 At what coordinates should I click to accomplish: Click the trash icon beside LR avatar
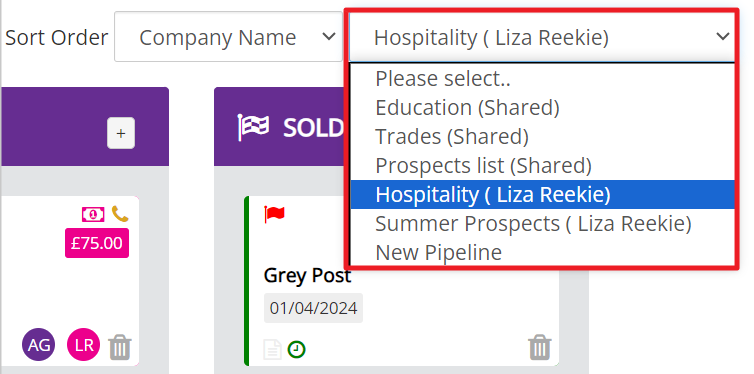coord(120,347)
